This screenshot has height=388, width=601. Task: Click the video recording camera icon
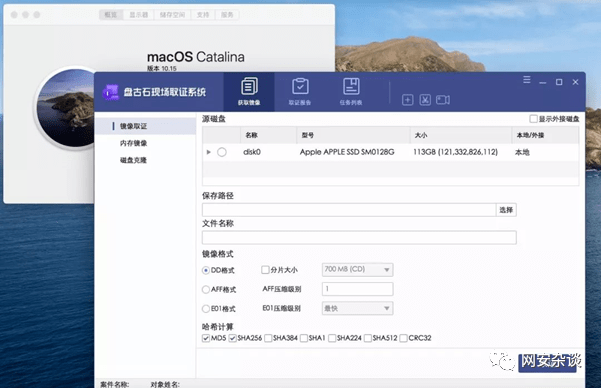[443, 100]
